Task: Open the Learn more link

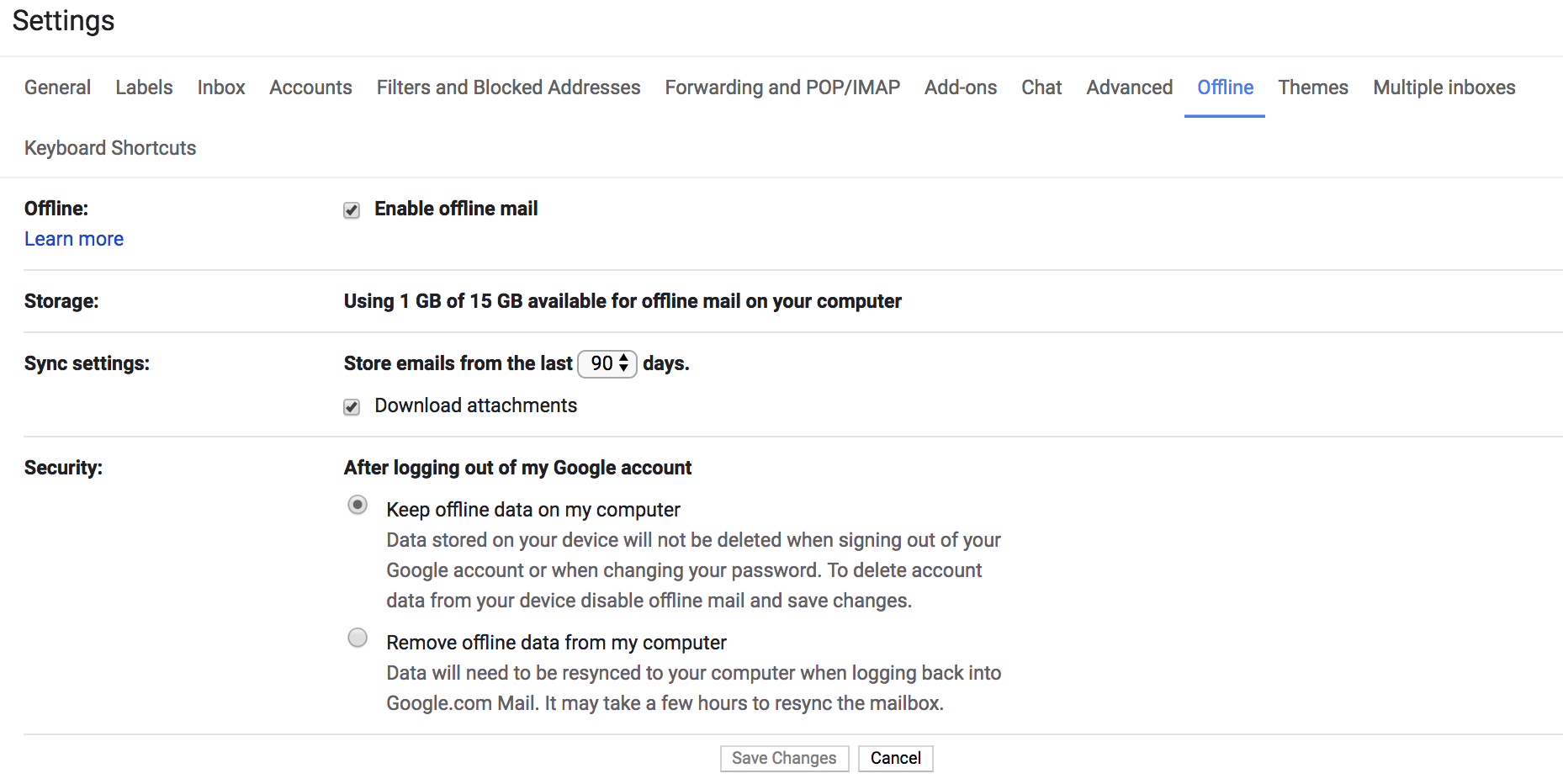Action: coord(73,238)
